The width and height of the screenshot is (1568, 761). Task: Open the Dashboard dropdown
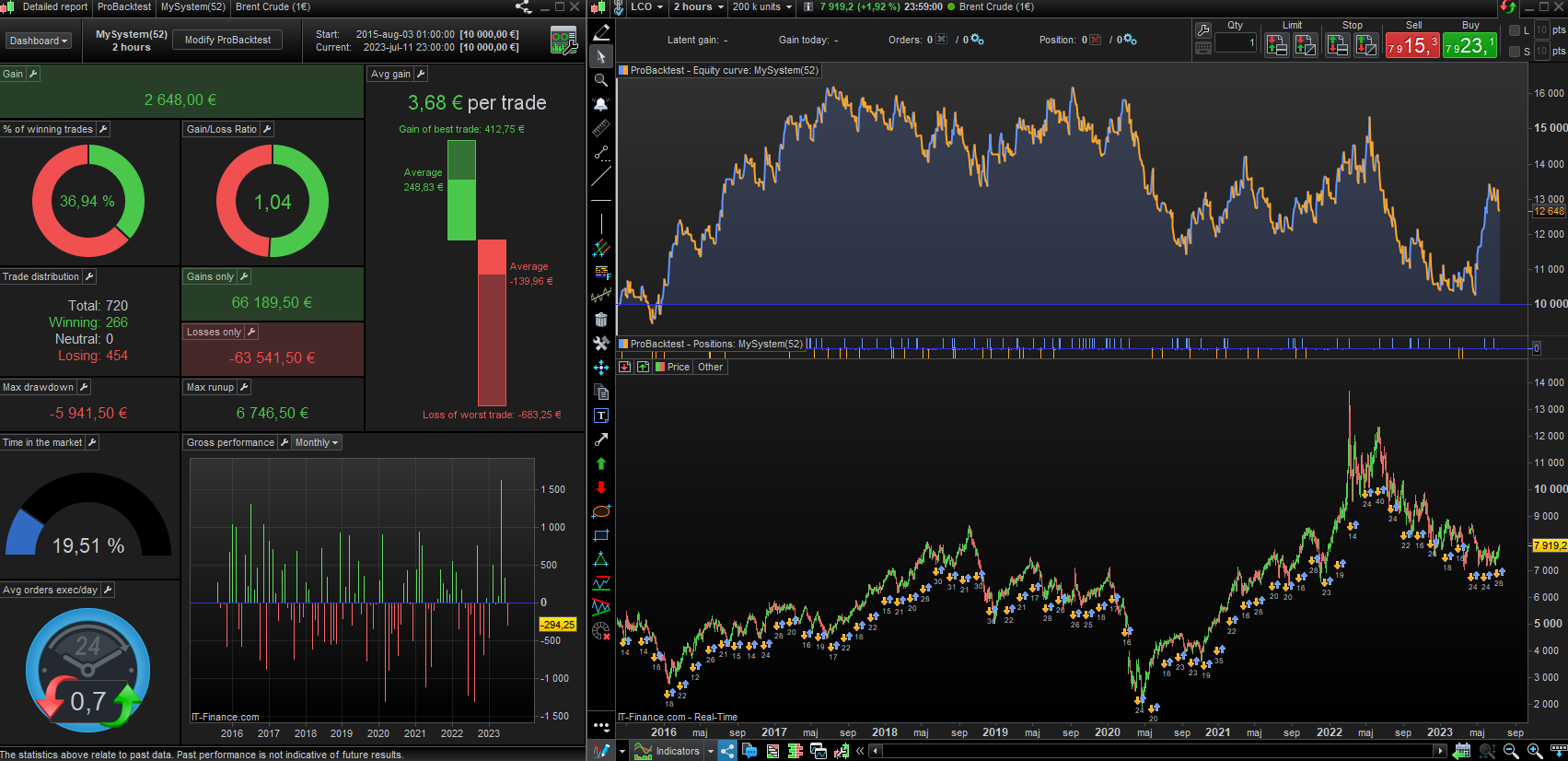tap(39, 41)
